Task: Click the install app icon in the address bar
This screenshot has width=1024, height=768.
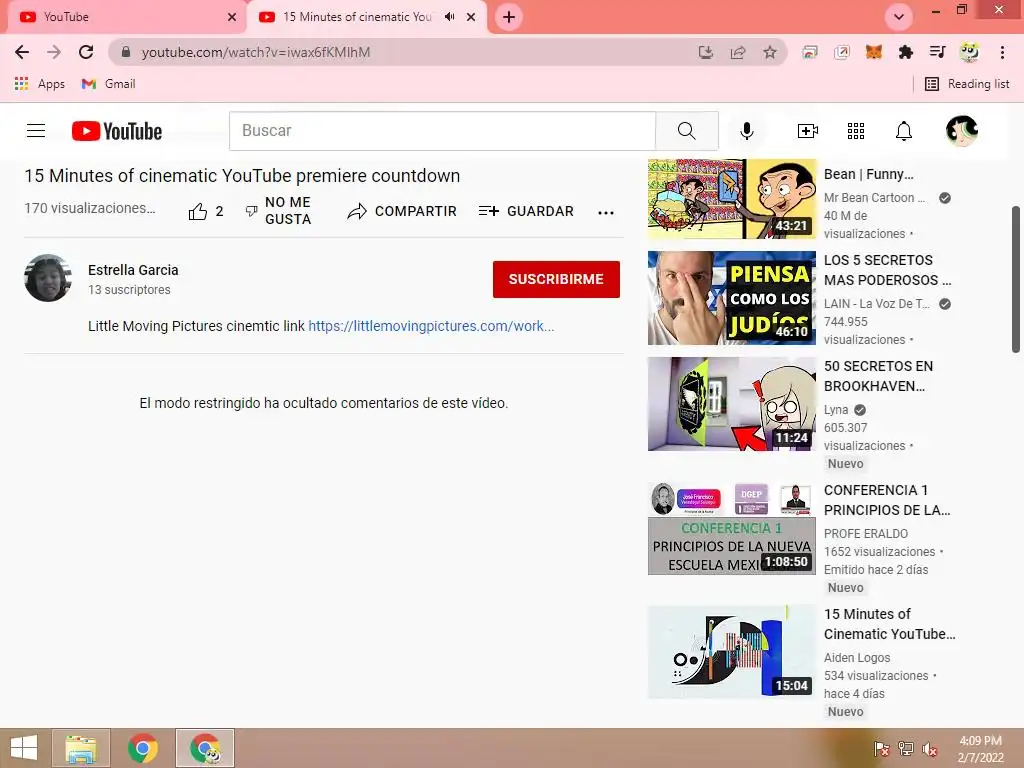Action: coord(705,52)
